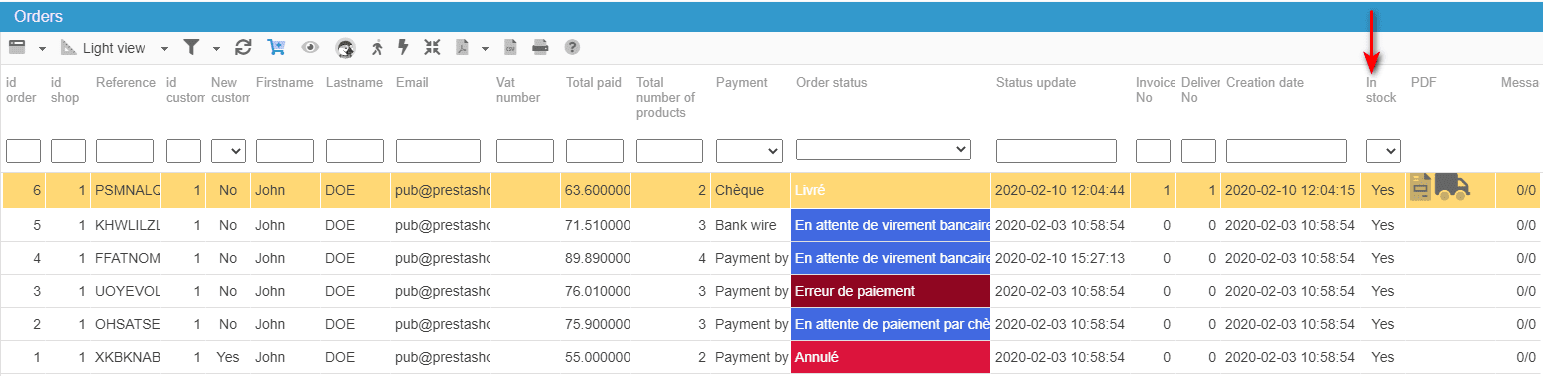Viewport: 1543px width, 376px height.
Task: Click the add-to-cart new order icon
Action: 276,47
